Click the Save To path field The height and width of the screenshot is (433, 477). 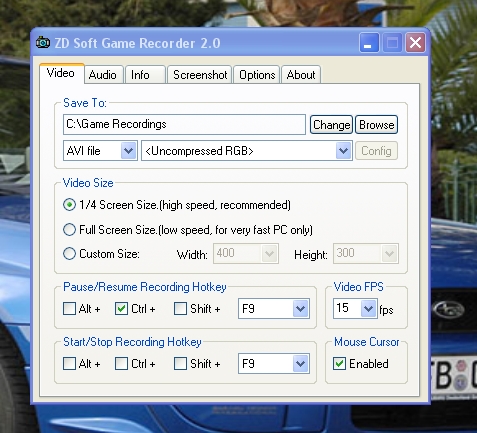[x=184, y=124]
